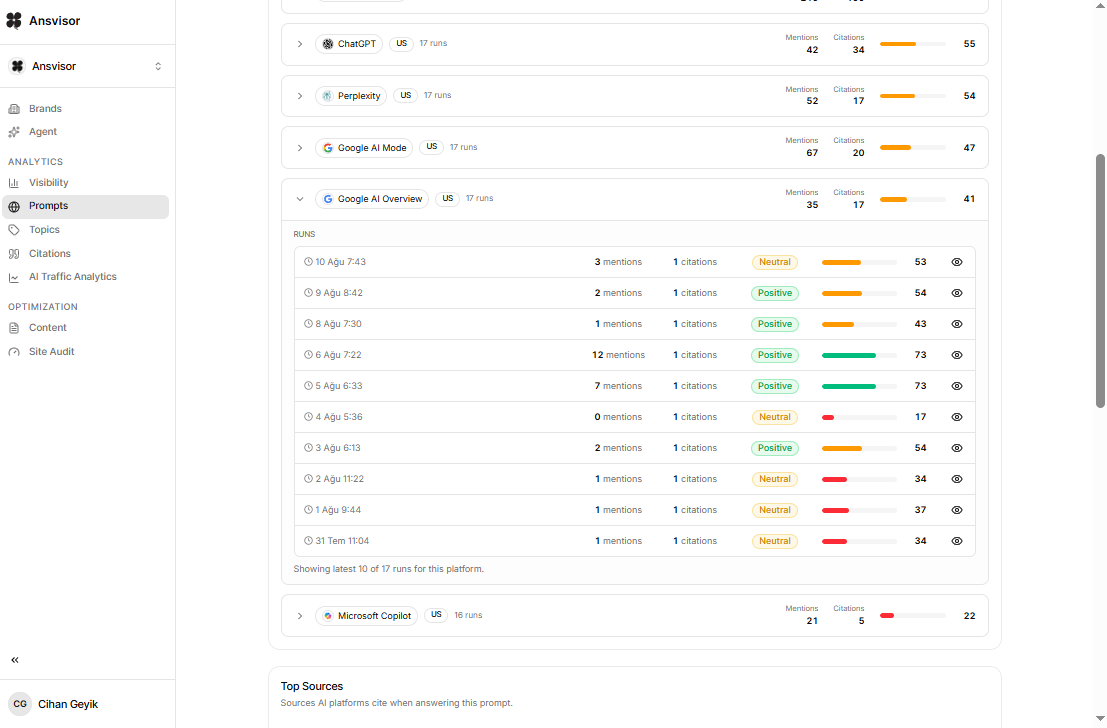Click the ChatGPT platform badge
This screenshot has height=728, width=1107.
pos(349,44)
